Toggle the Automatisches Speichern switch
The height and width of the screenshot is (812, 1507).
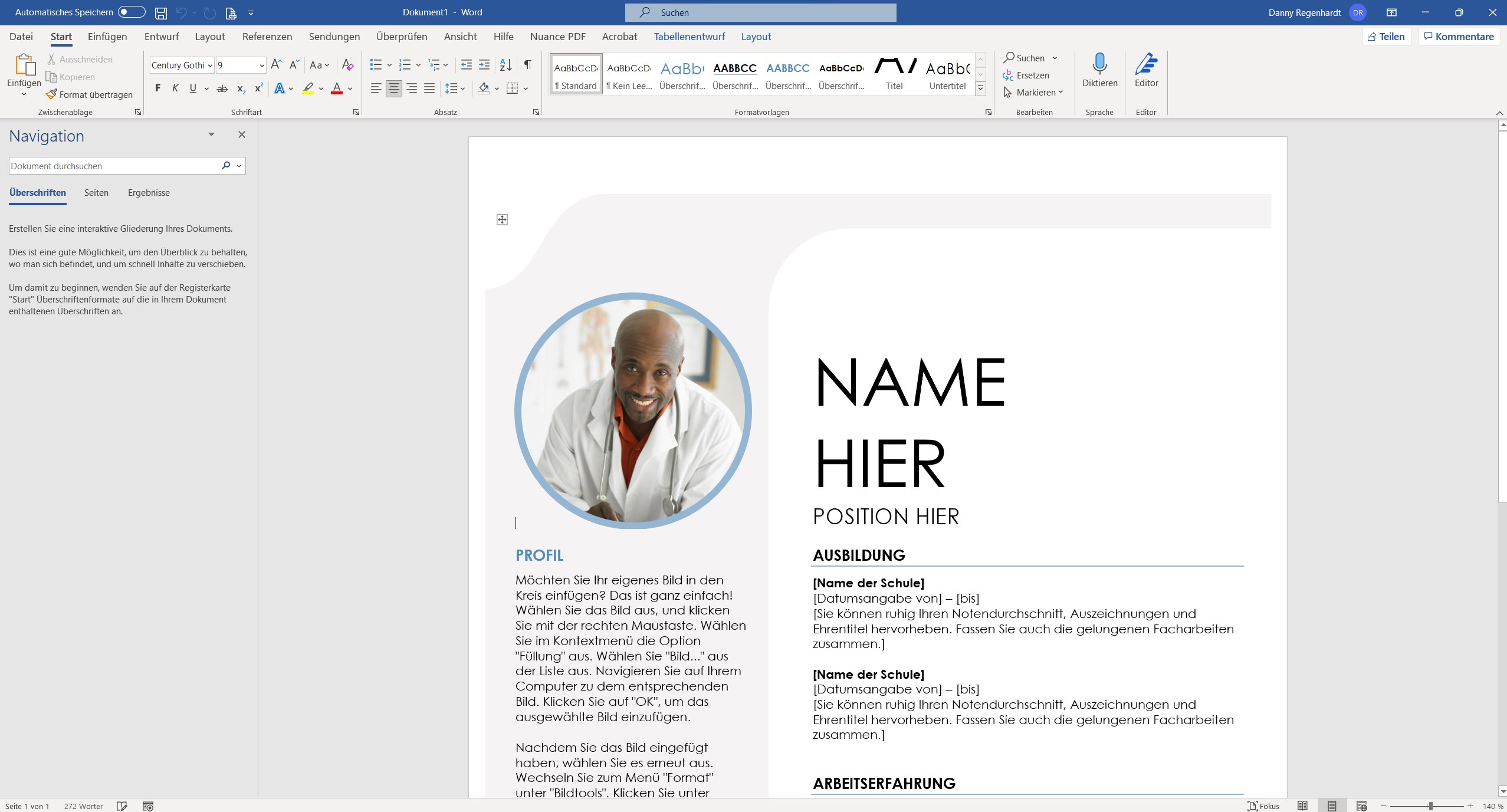tap(132, 12)
